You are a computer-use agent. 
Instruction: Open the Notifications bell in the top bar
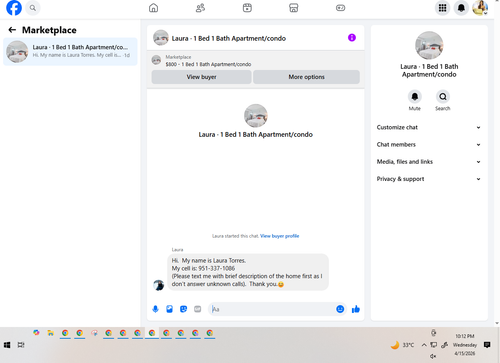tap(461, 8)
